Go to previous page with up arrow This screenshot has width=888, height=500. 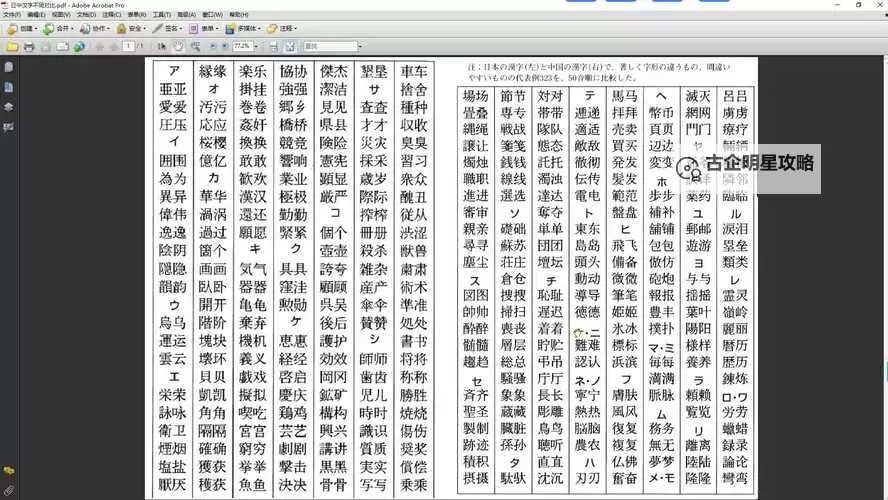[100, 46]
